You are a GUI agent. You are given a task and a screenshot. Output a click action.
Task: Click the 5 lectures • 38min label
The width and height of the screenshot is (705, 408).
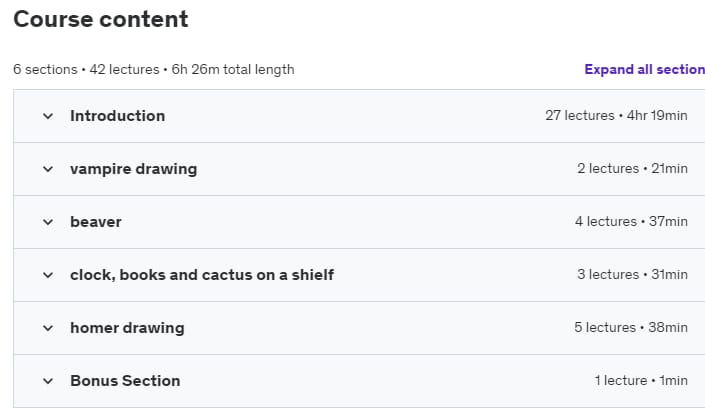click(x=631, y=328)
